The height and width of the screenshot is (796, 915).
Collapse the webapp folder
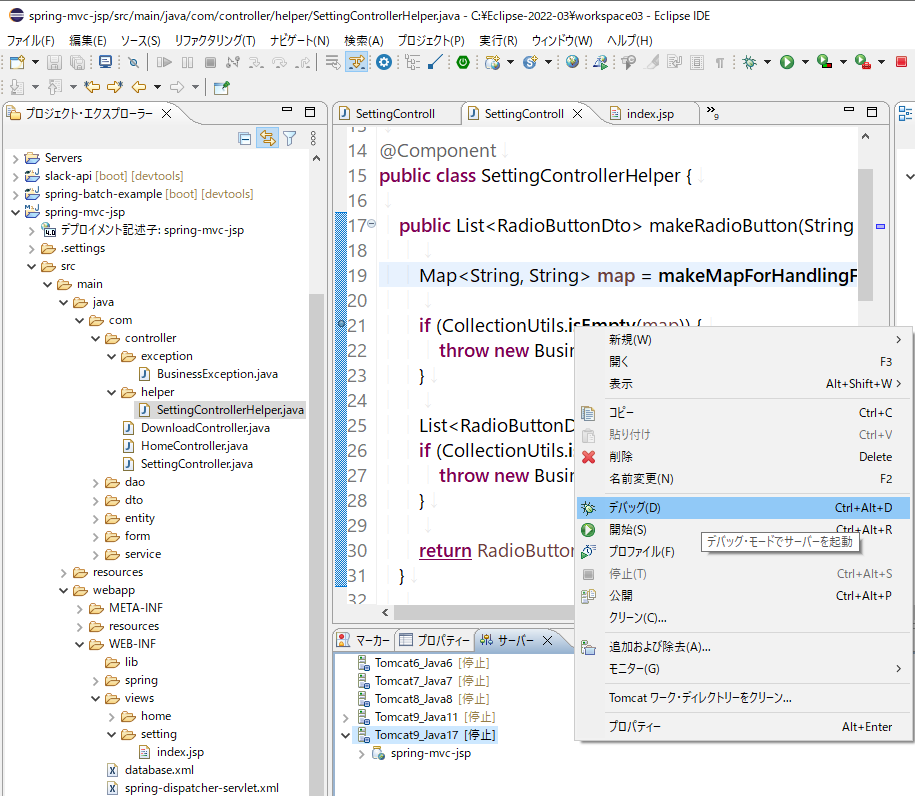coord(63,591)
